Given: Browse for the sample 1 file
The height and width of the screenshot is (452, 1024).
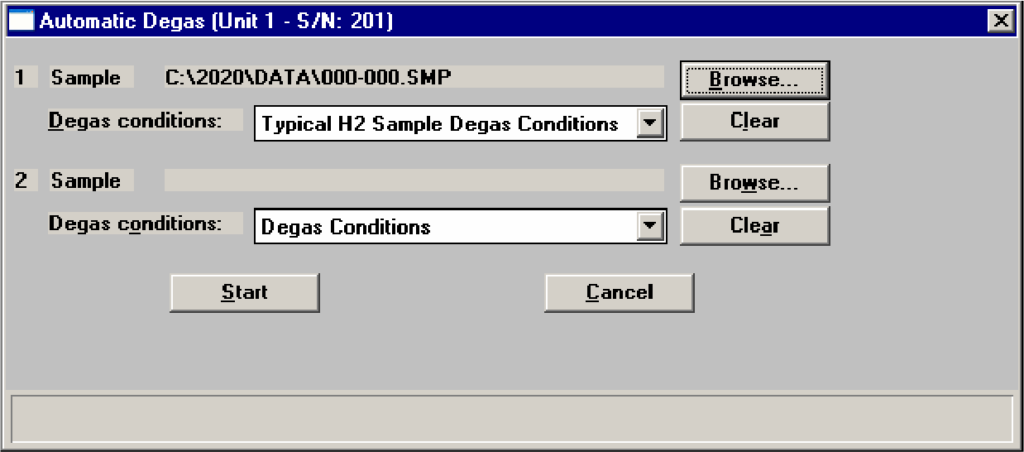Looking at the screenshot, I should pyautogui.click(x=754, y=80).
